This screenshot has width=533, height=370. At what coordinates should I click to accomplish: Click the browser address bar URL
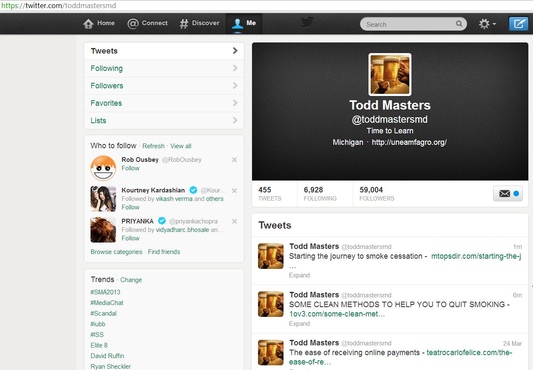59,6
